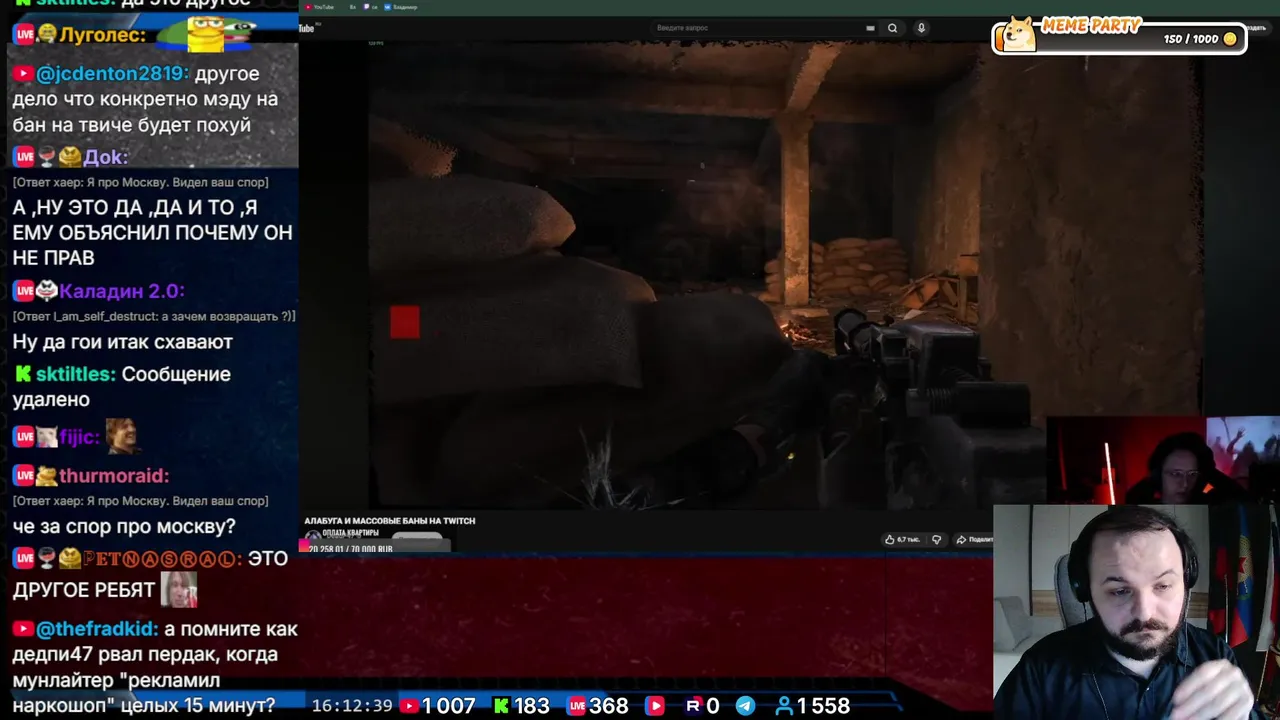1280x720 pixels.
Task: Click the message "Ну да гои итак схавают"
Action: click(122, 342)
